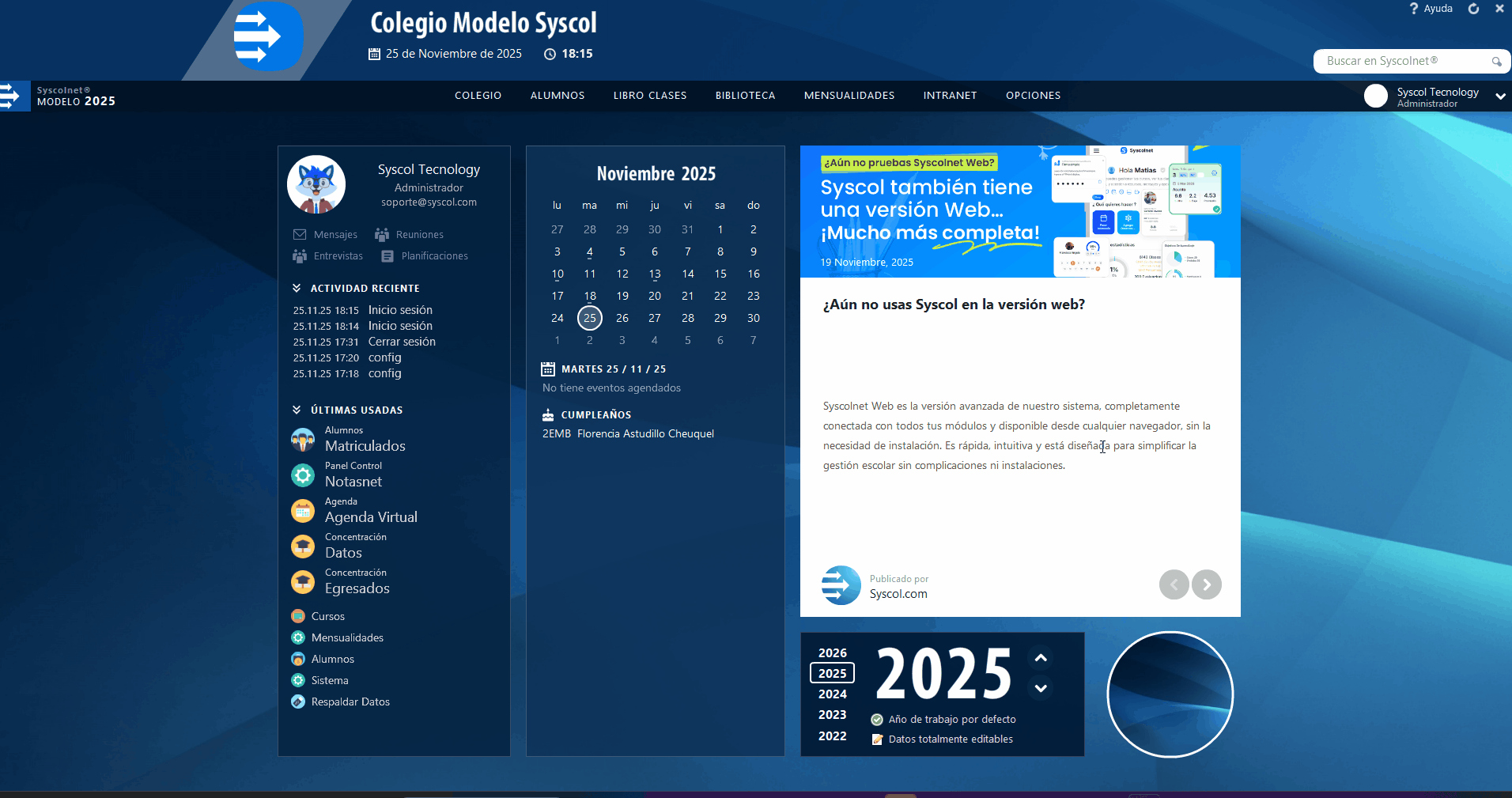Select year 2026 in the year list
1512x798 pixels.
833,653
